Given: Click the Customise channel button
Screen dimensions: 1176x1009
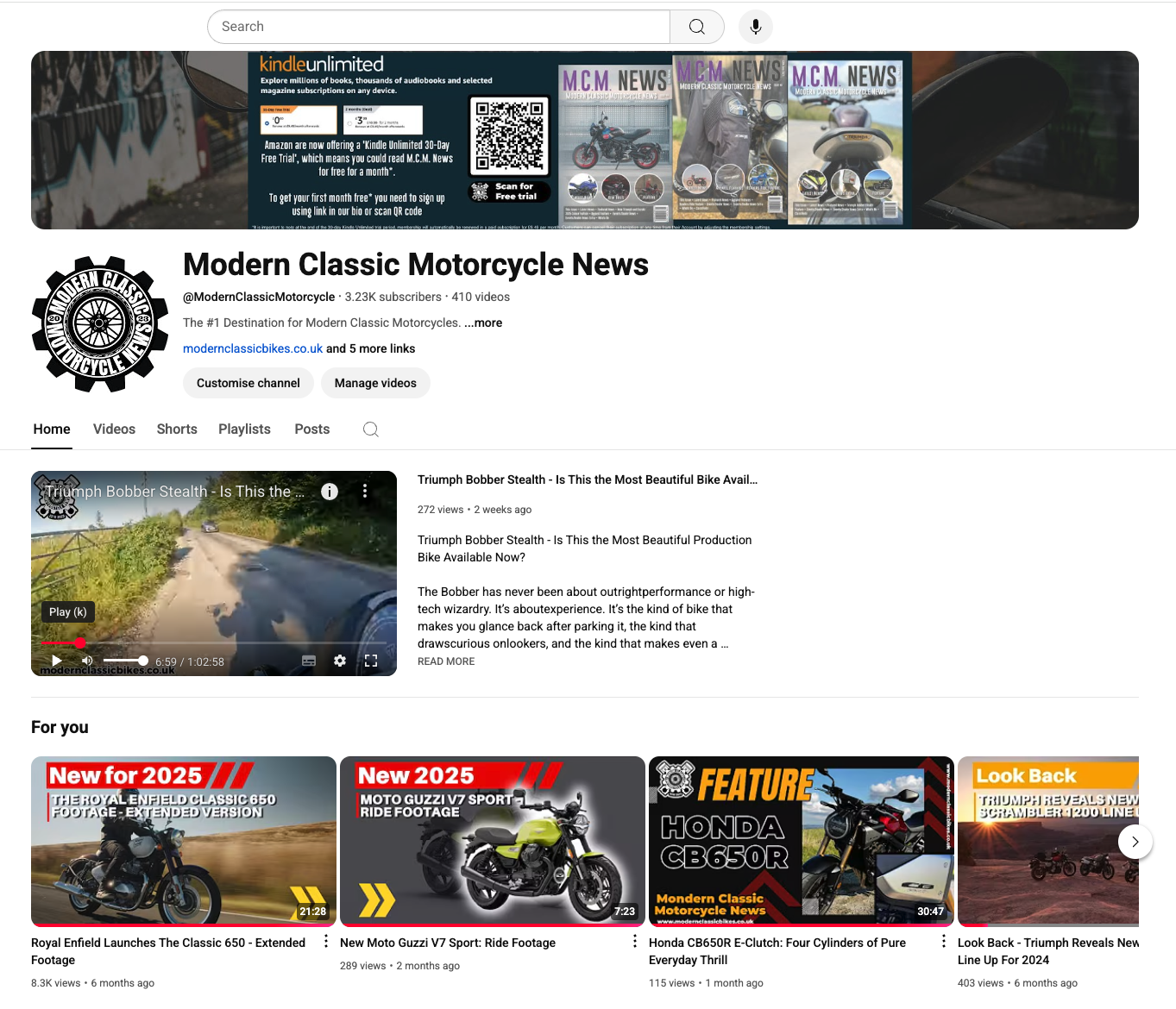Looking at the screenshot, I should [248, 383].
